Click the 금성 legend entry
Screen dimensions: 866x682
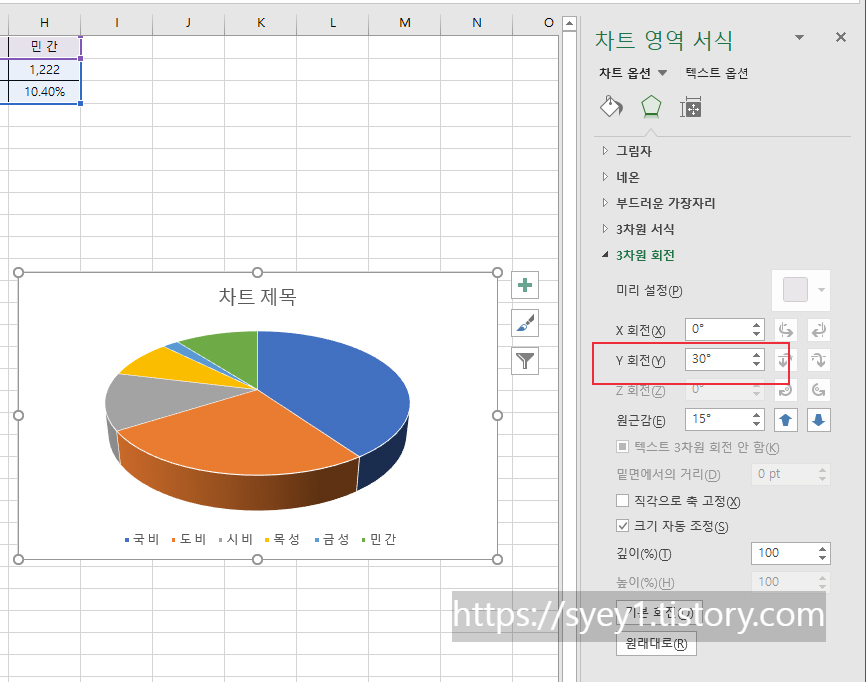[332, 539]
